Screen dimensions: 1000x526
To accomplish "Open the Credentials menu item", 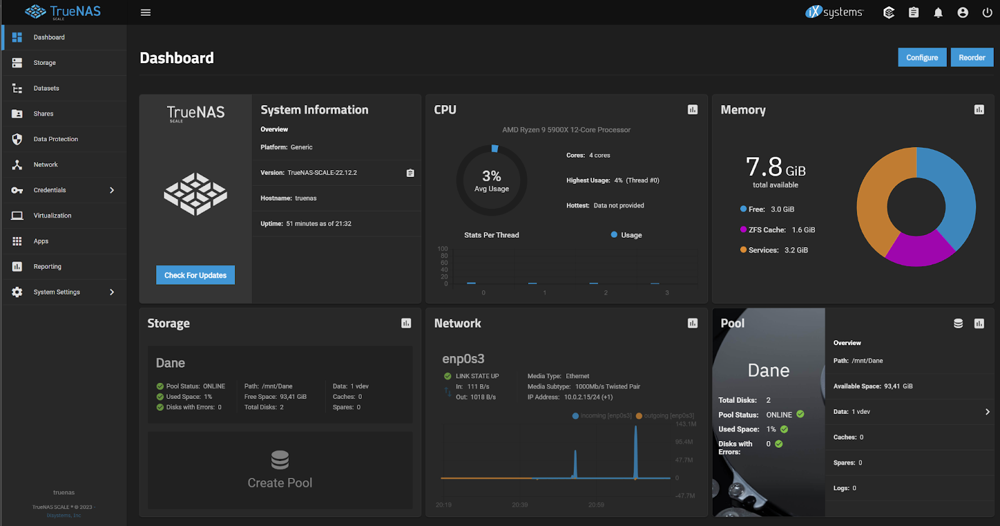I will (64, 190).
